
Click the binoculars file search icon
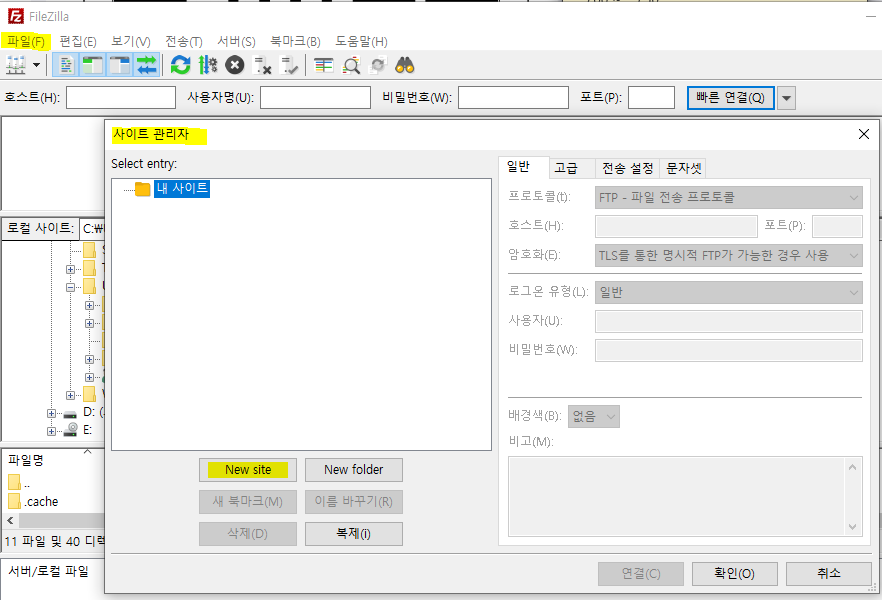pos(404,65)
